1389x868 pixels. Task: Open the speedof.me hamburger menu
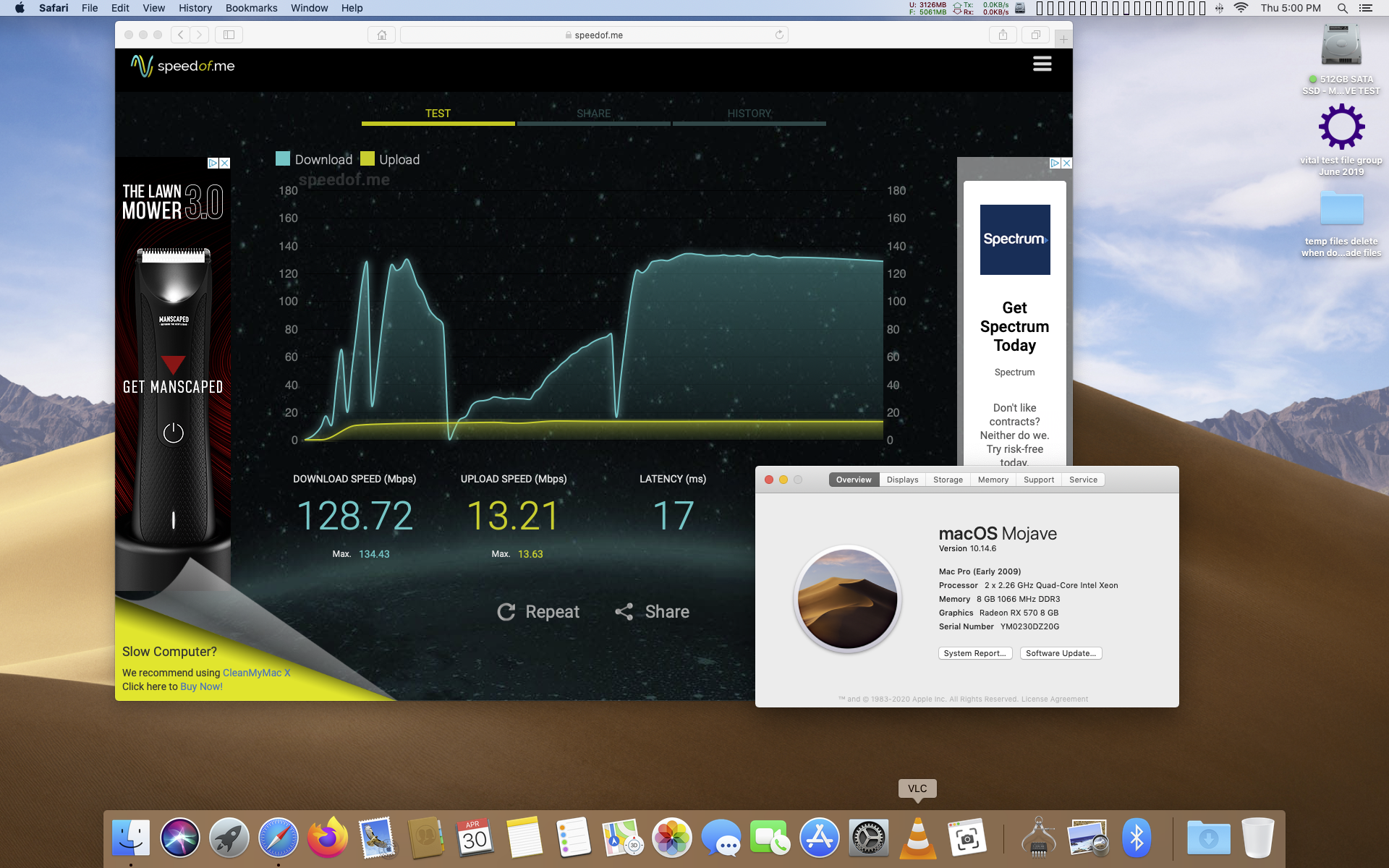tap(1042, 64)
